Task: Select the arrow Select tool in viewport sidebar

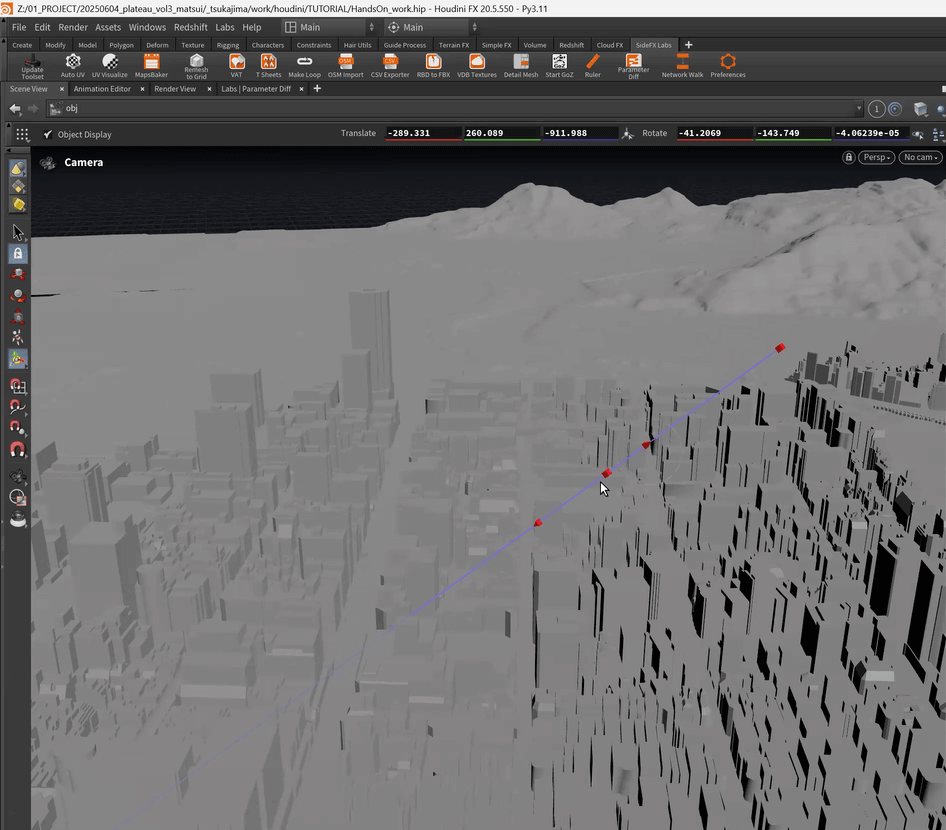Action: (18, 232)
